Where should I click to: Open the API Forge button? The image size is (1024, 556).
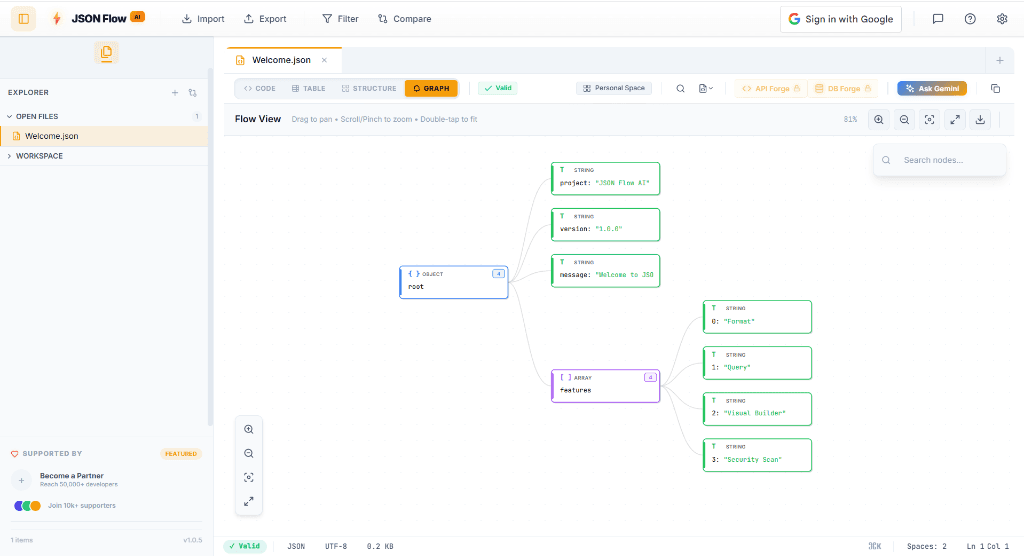click(x=771, y=88)
